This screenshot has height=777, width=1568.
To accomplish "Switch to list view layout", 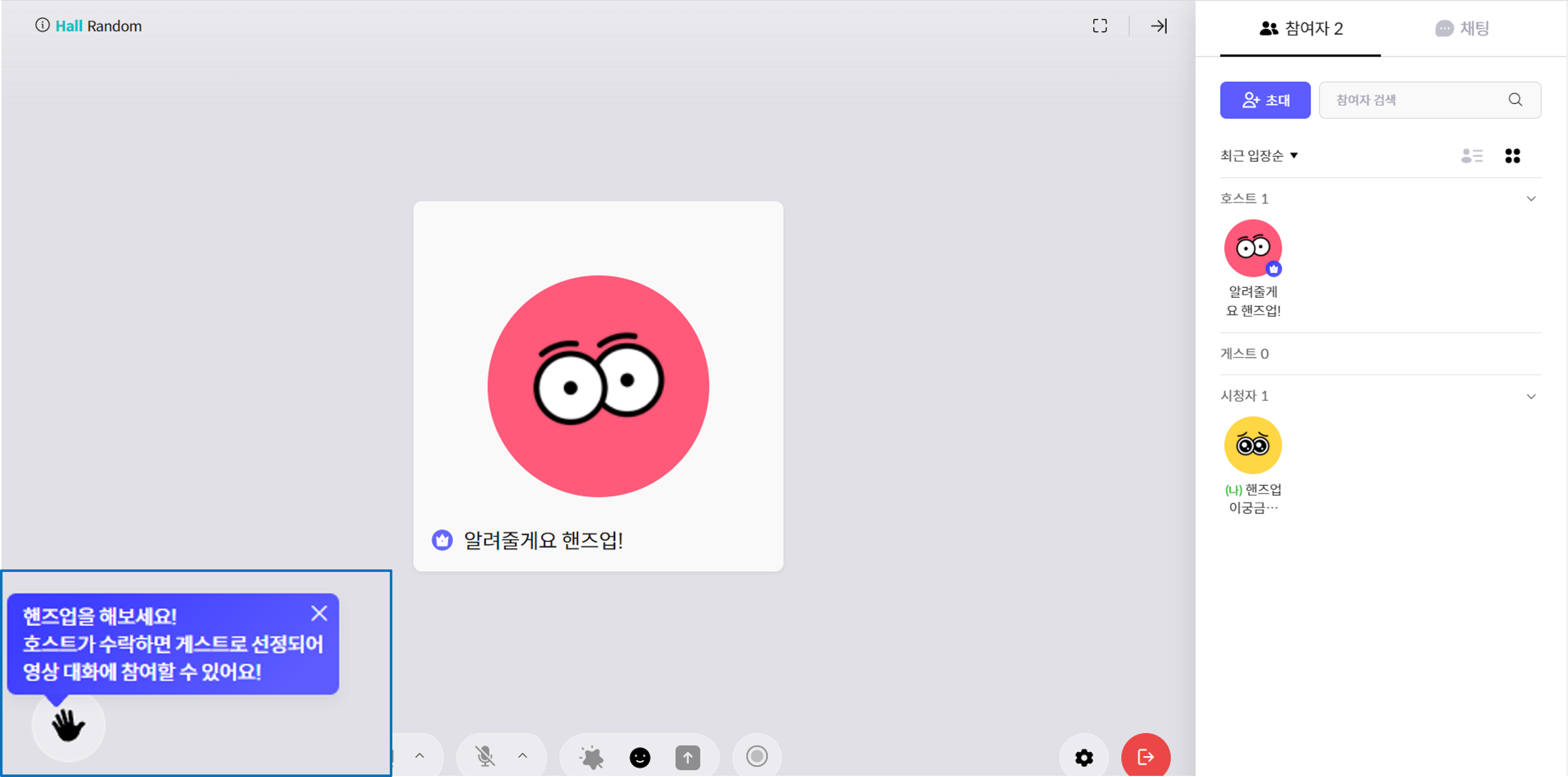I will point(1471,156).
